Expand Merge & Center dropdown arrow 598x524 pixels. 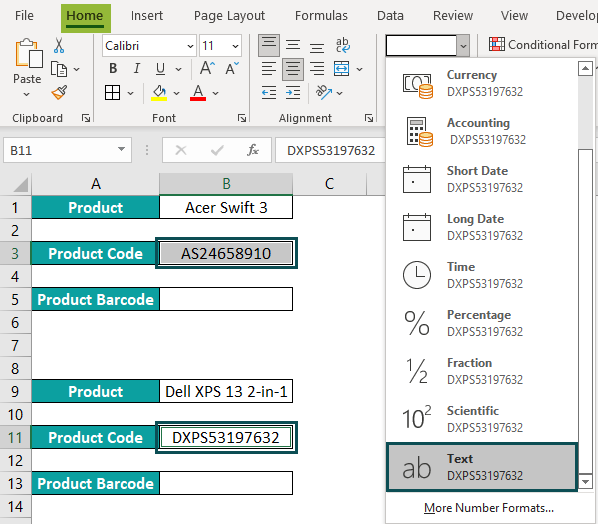click(x=359, y=69)
